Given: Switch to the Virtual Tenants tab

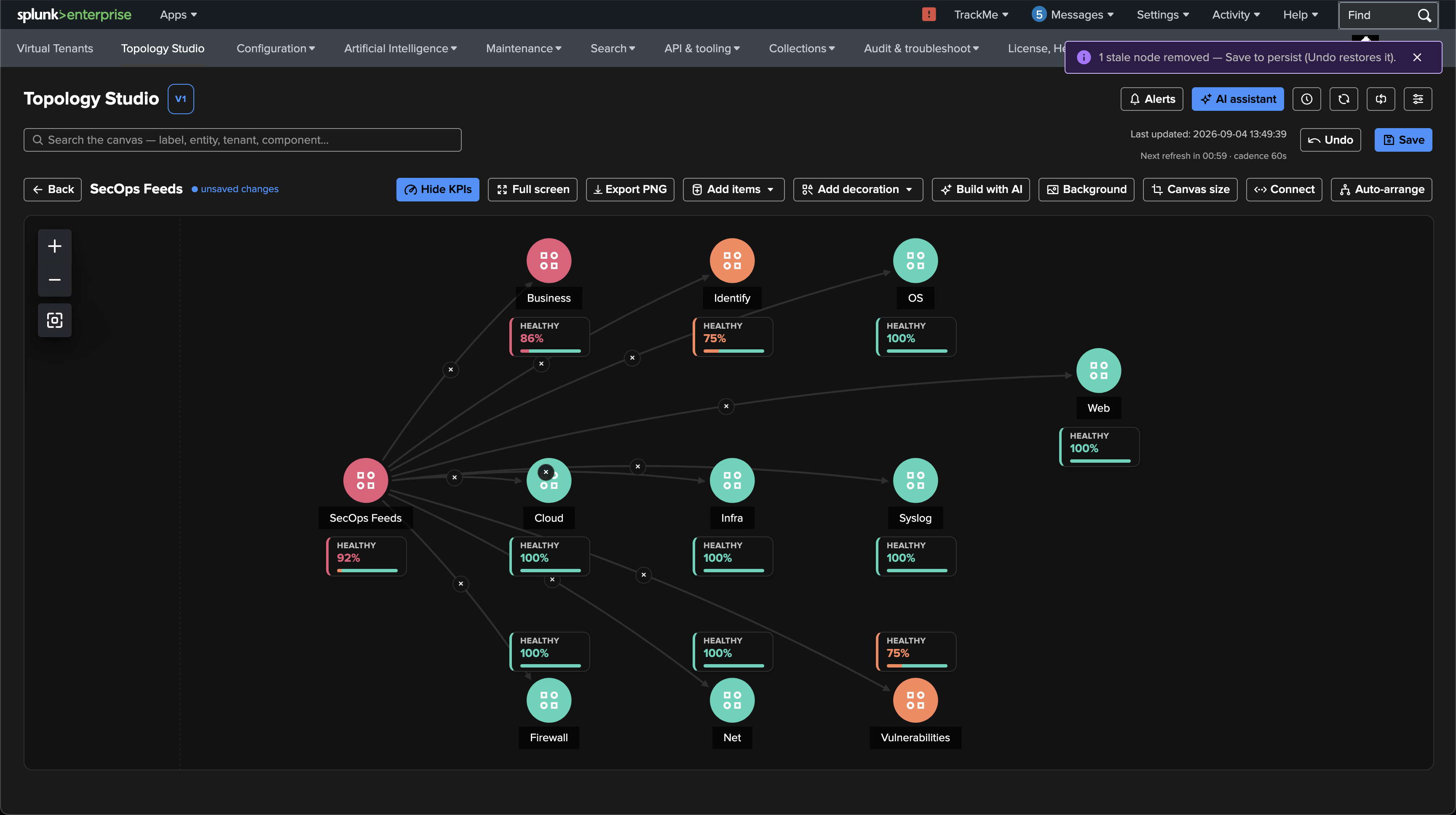Looking at the screenshot, I should point(55,48).
